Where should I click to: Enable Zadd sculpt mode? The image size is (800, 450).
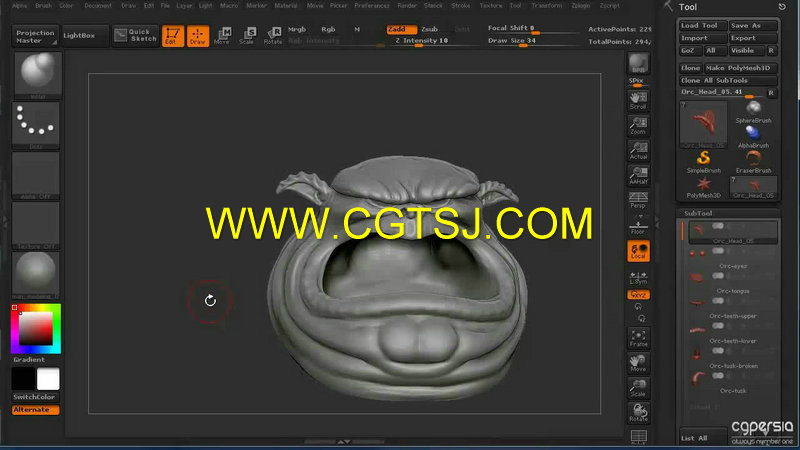pyautogui.click(x=402, y=29)
